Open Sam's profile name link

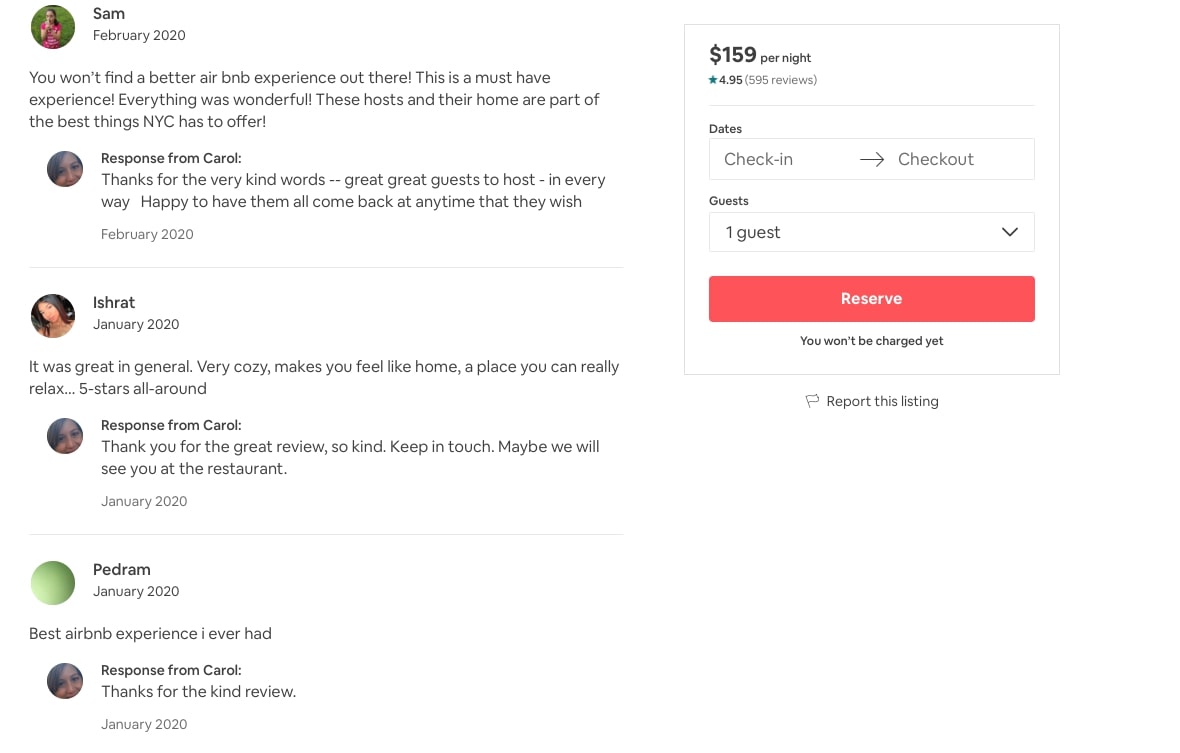[109, 13]
